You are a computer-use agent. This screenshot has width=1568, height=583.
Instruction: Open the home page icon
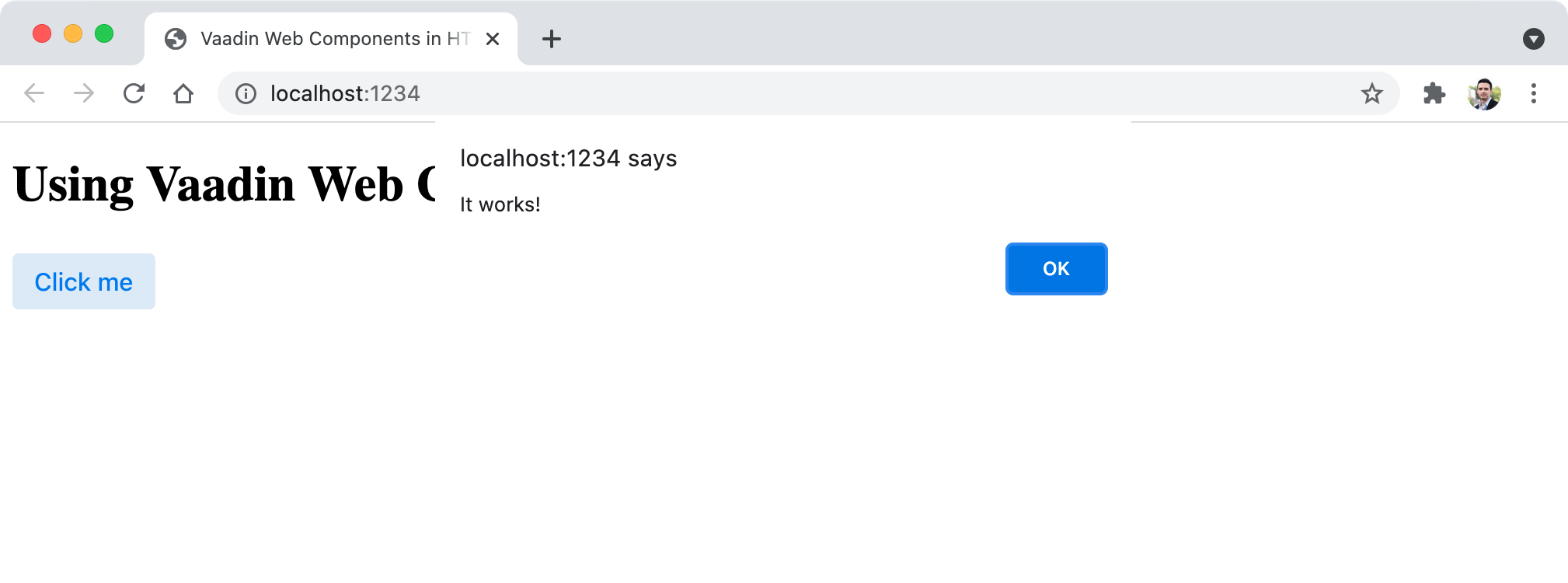tap(183, 94)
